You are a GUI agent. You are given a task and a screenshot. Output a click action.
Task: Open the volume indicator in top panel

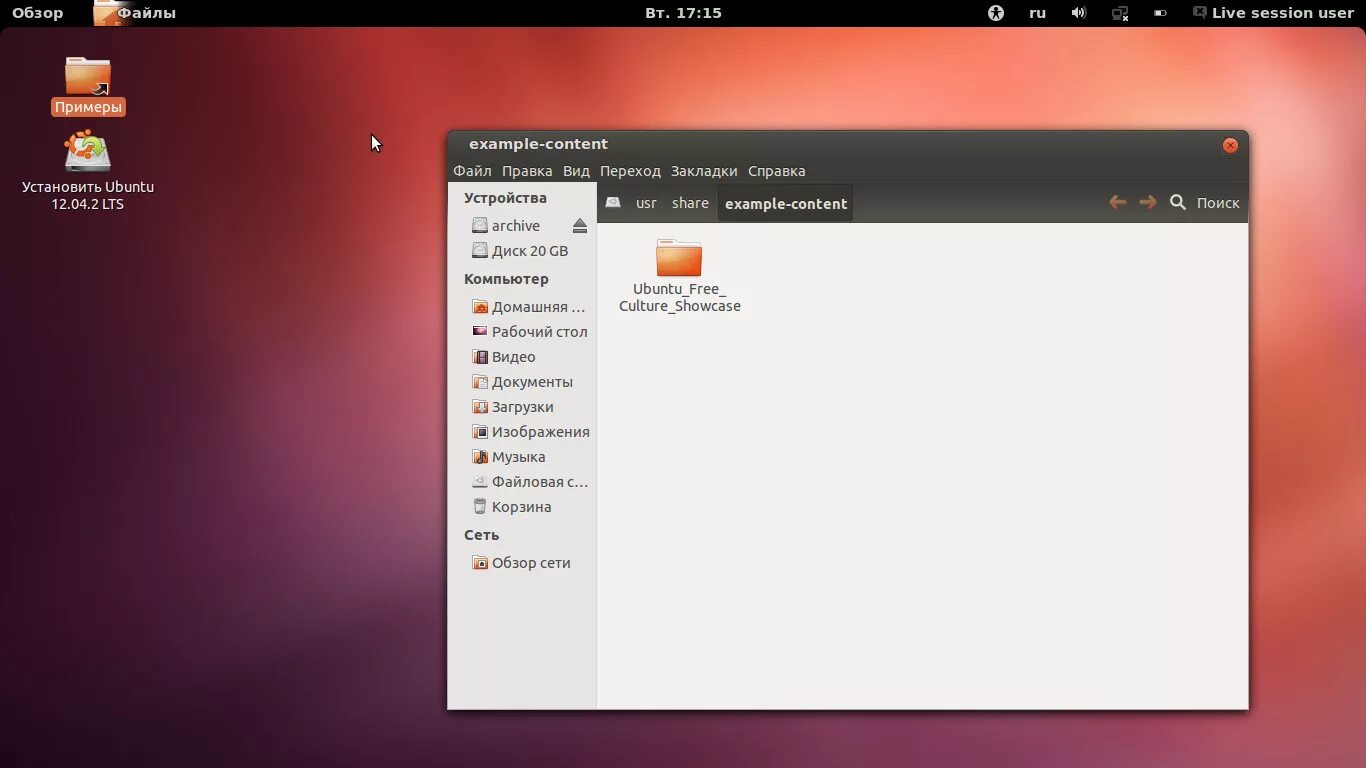point(1079,13)
